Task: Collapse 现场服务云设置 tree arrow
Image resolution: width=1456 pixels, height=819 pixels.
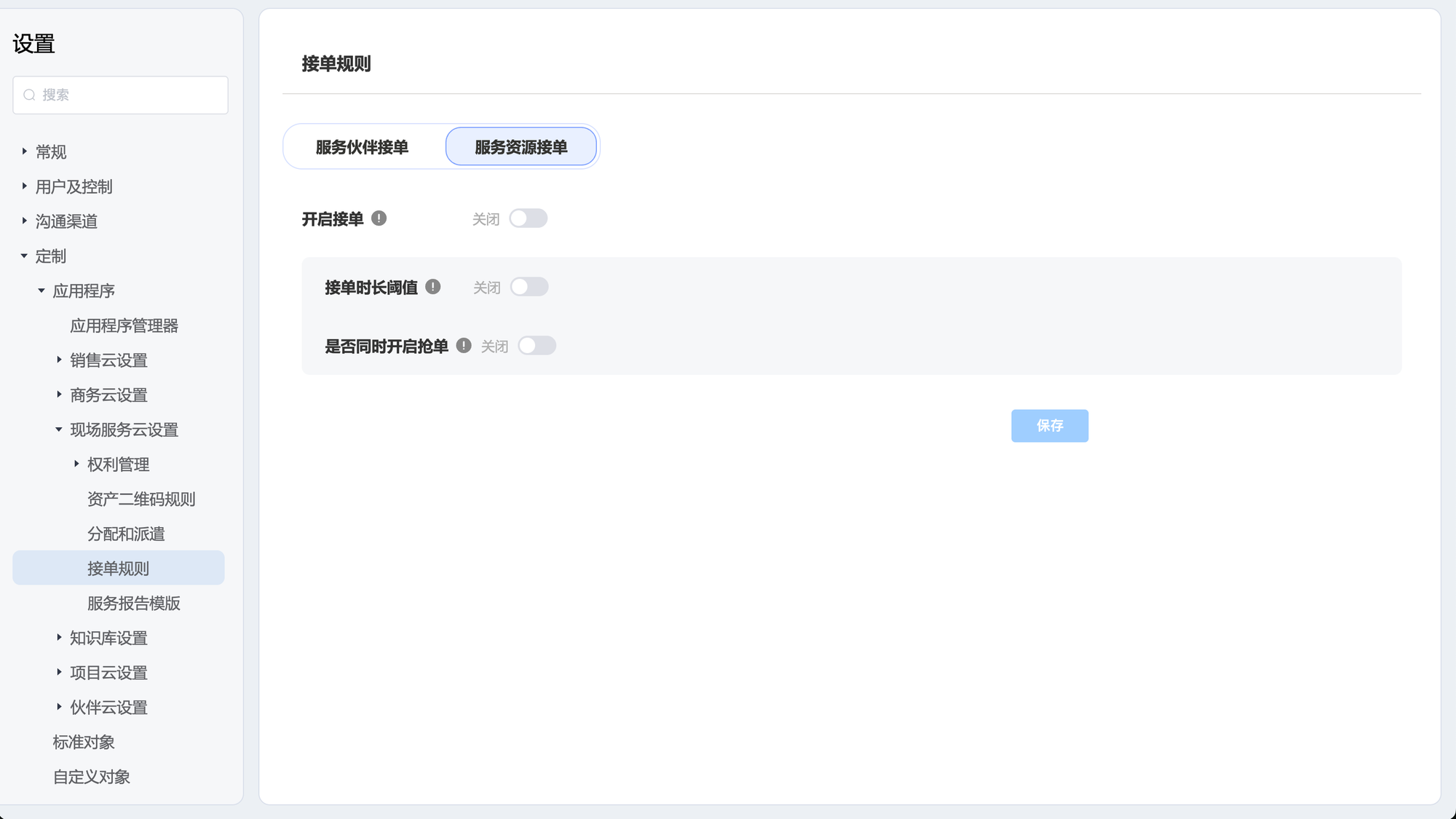Action: click(x=59, y=430)
